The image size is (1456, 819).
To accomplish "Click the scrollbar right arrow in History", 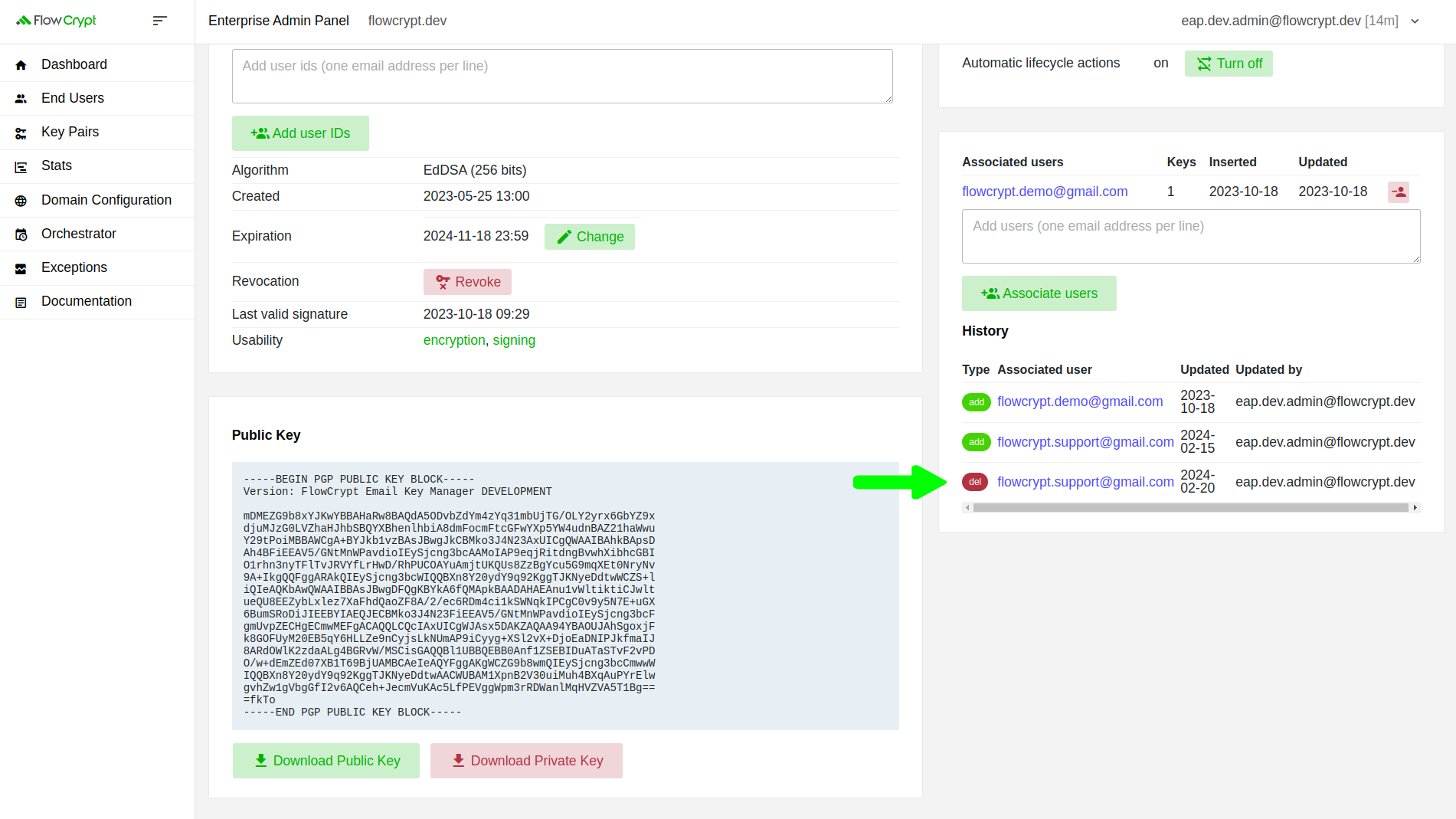I will (x=1415, y=507).
